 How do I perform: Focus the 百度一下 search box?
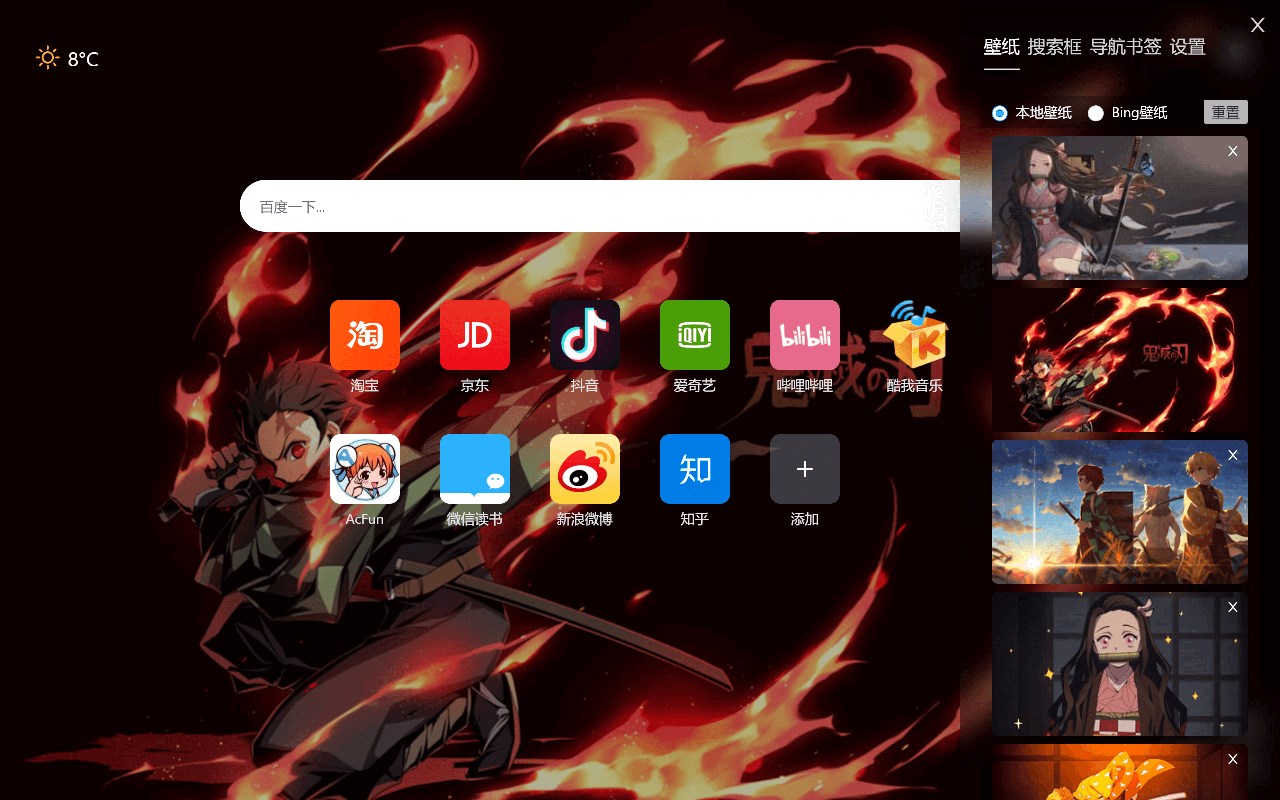coord(600,206)
